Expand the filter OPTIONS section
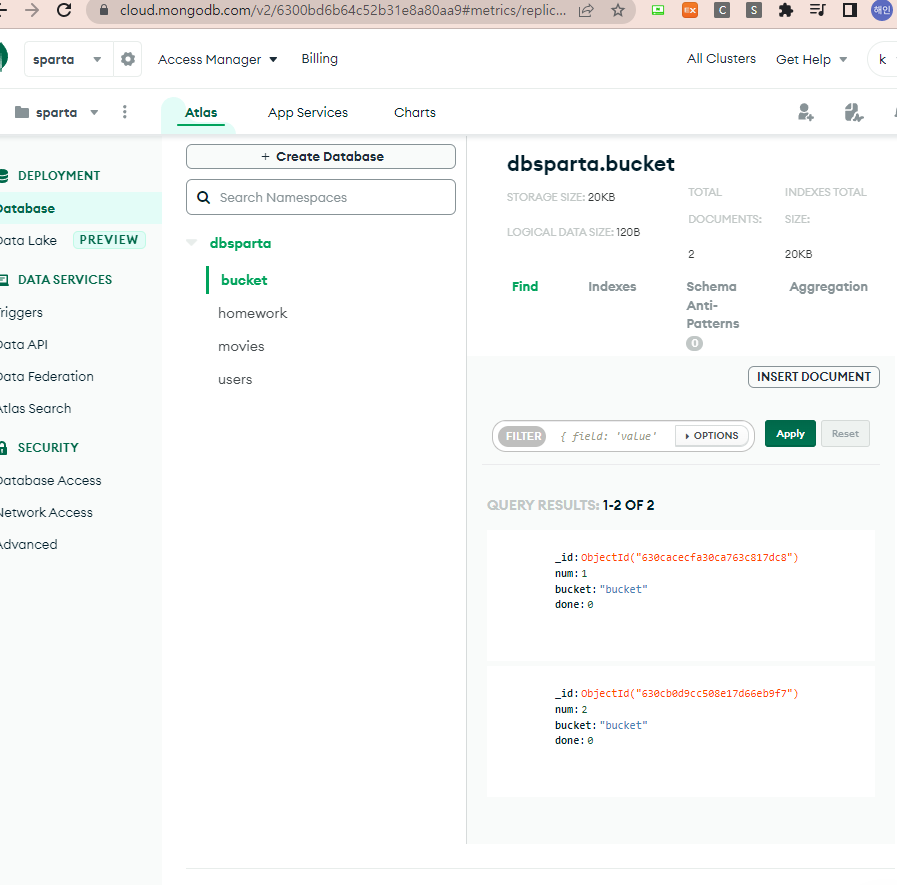Viewport: 897px width, 885px height. pyautogui.click(x=712, y=436)
